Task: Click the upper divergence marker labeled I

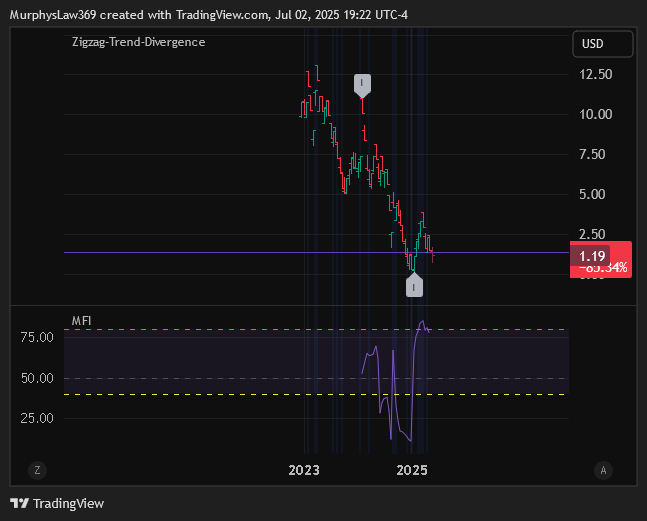Action: coord(362,86)
